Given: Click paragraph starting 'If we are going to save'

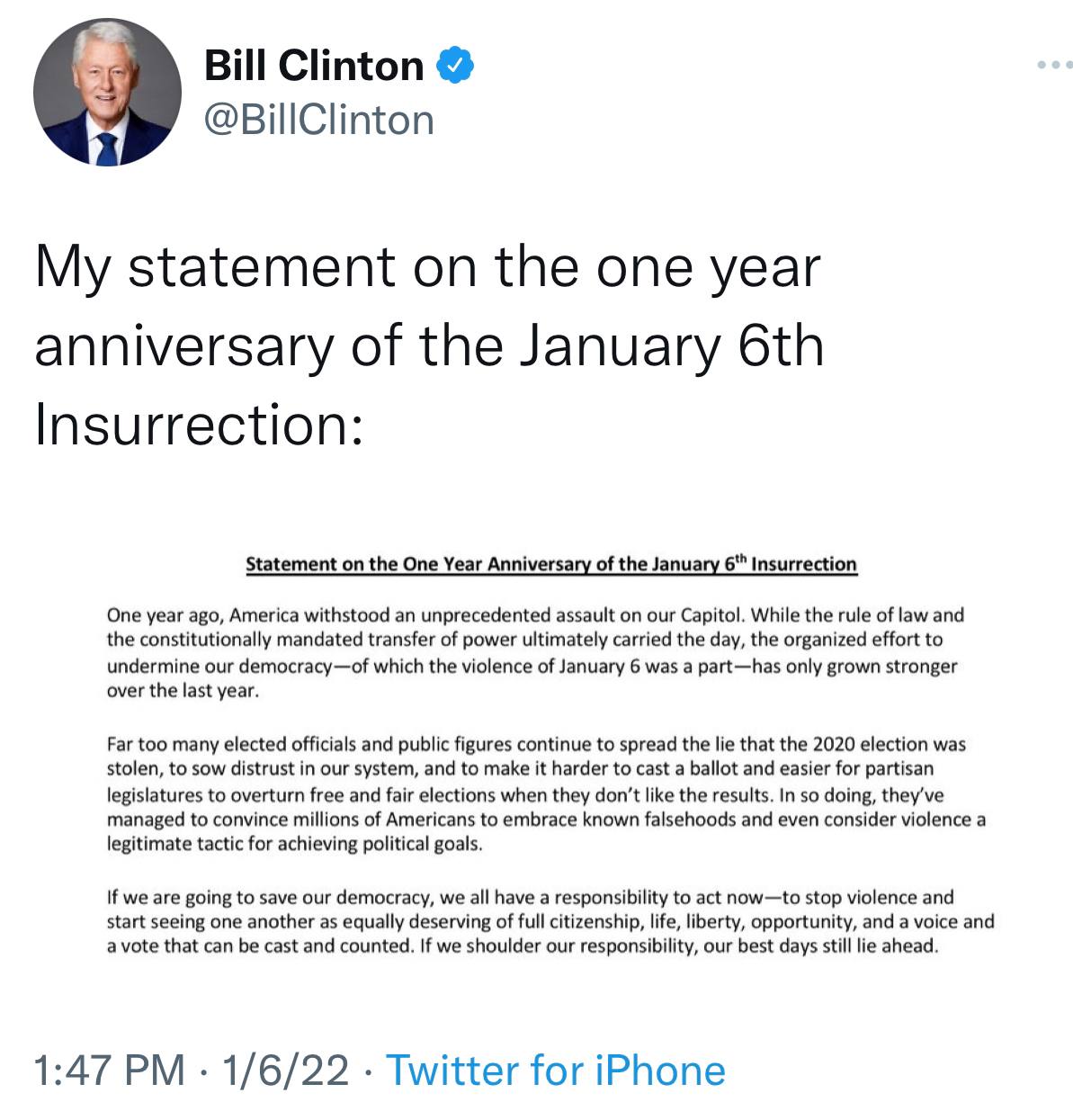Looking at the screenshot, I should click(x=550, y=922).
